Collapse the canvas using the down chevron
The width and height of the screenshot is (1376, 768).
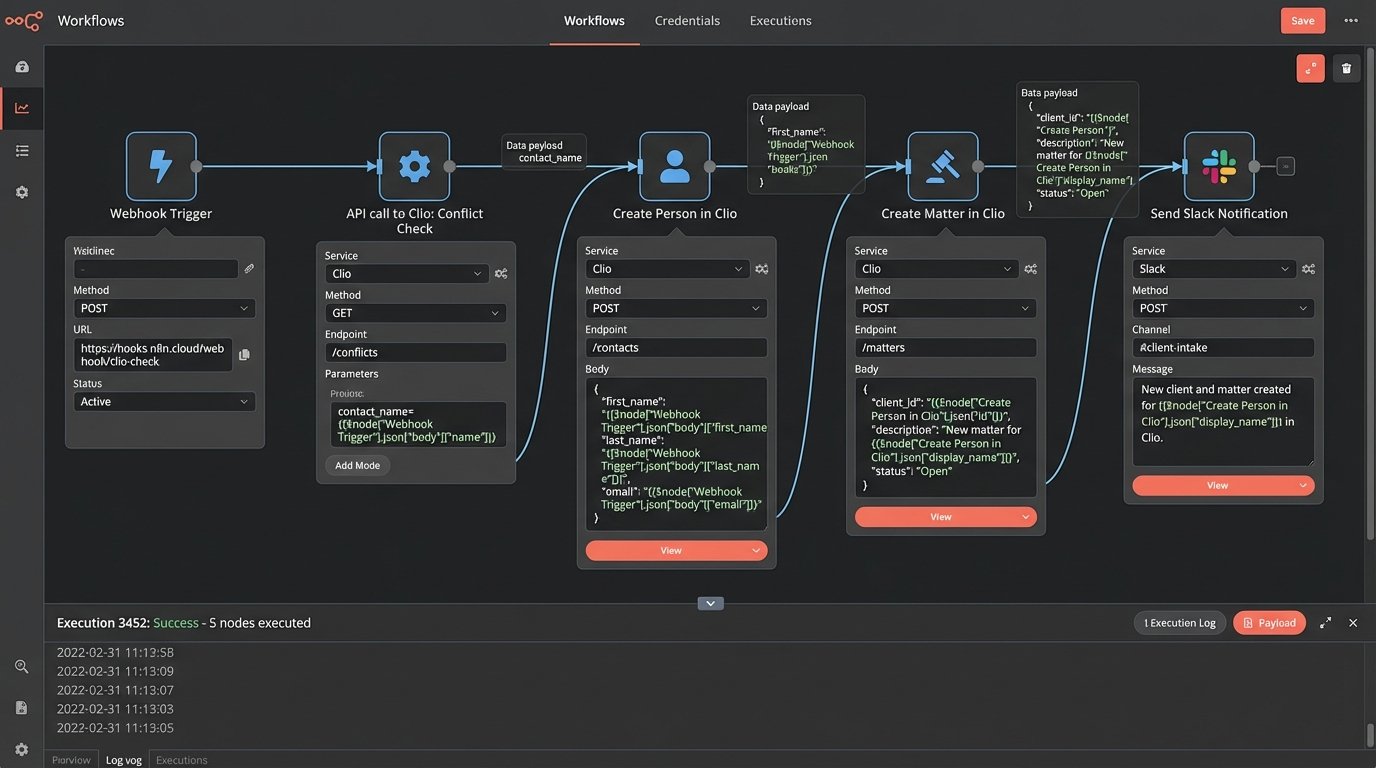pyautogui.click(x=710, y=603)
